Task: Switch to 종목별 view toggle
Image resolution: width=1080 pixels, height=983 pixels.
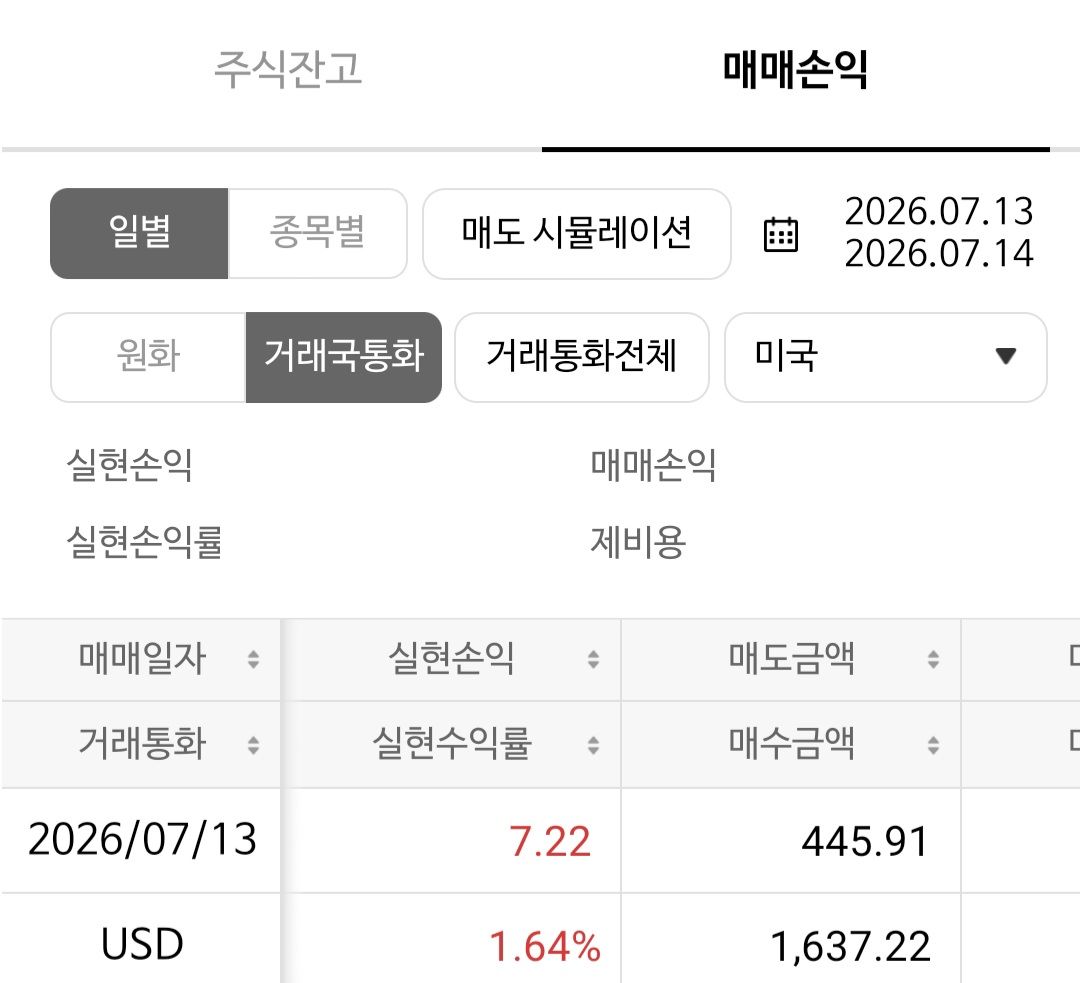Action: [318, 234]
